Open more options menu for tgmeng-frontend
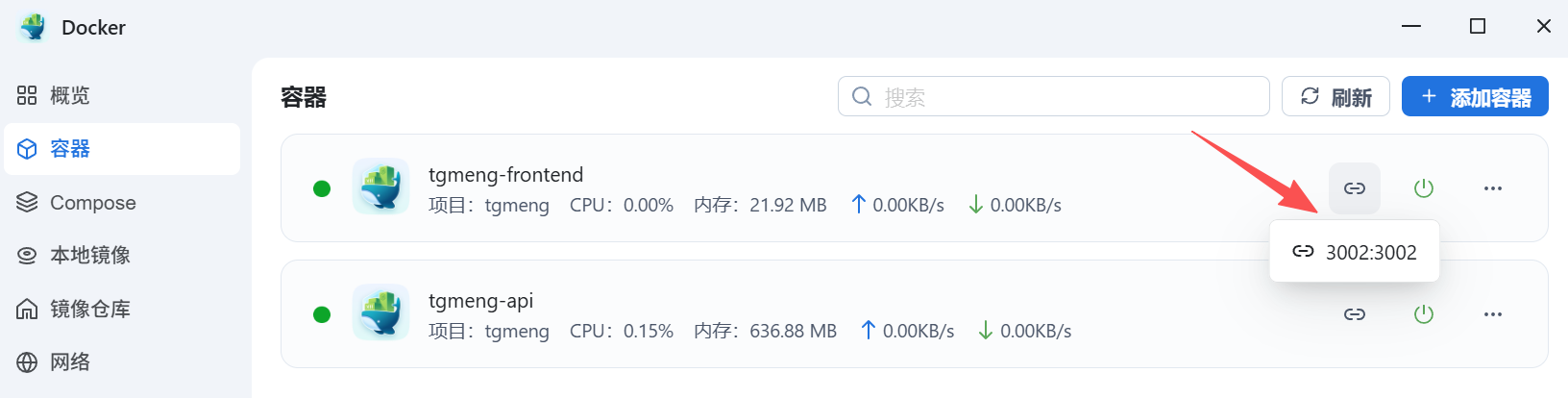The width and height of the screenshot is (1568, 398). click(x=1492, y=188)
